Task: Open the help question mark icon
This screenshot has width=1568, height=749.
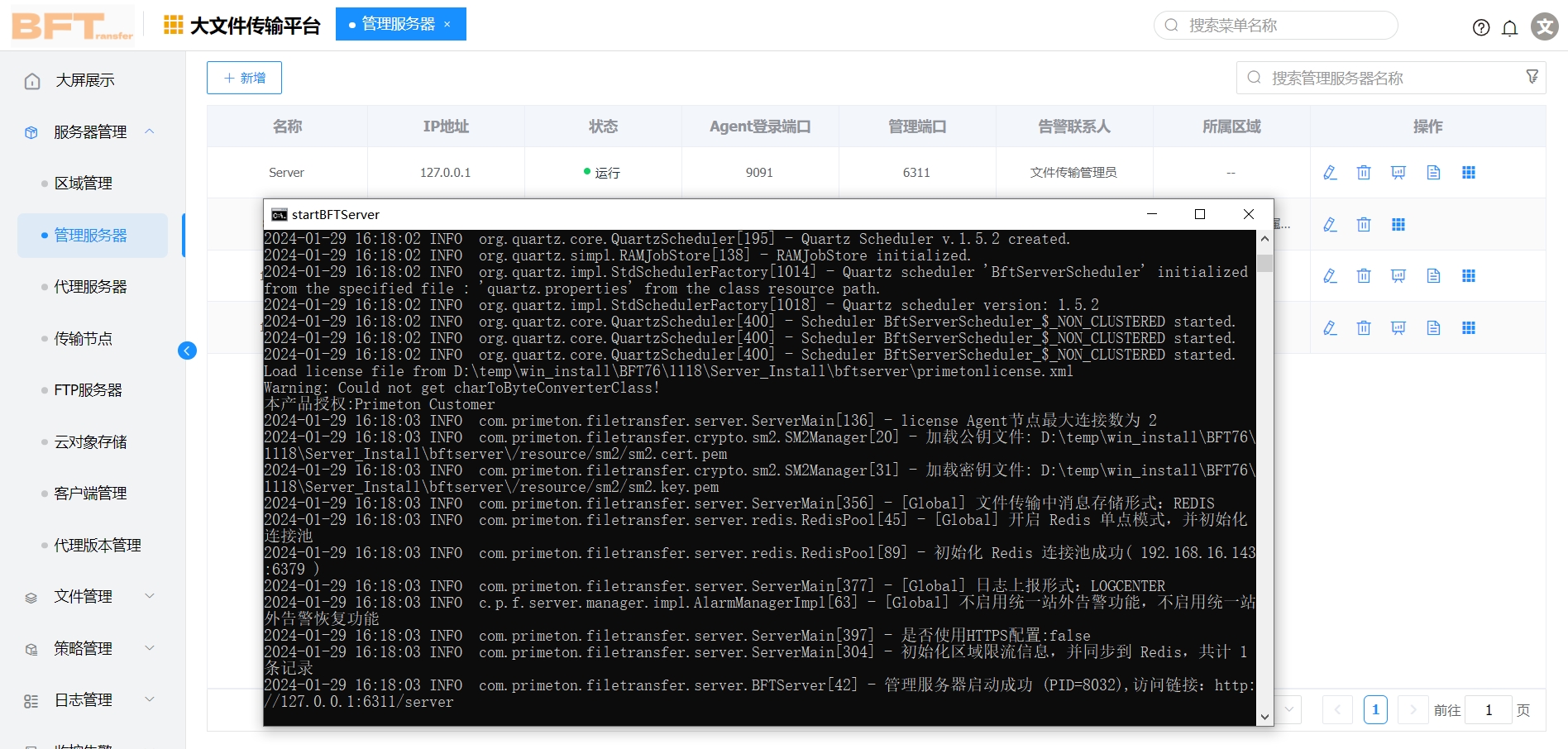Action: [1481, 28]
